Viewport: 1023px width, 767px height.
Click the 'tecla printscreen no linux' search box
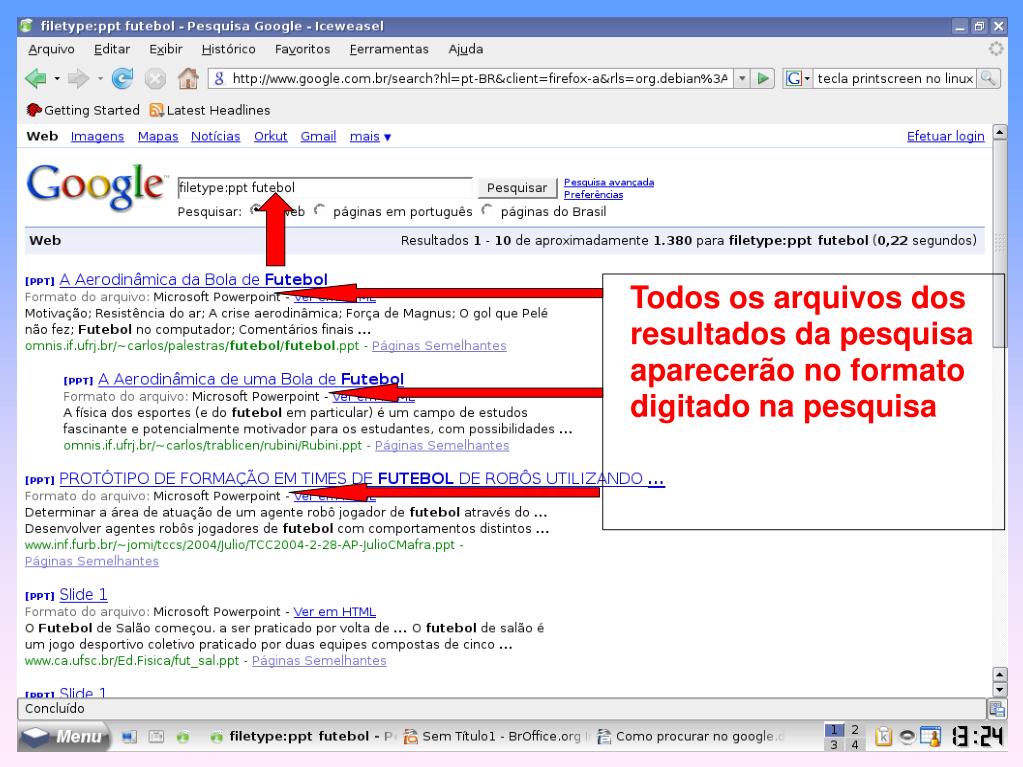[895, 79]
